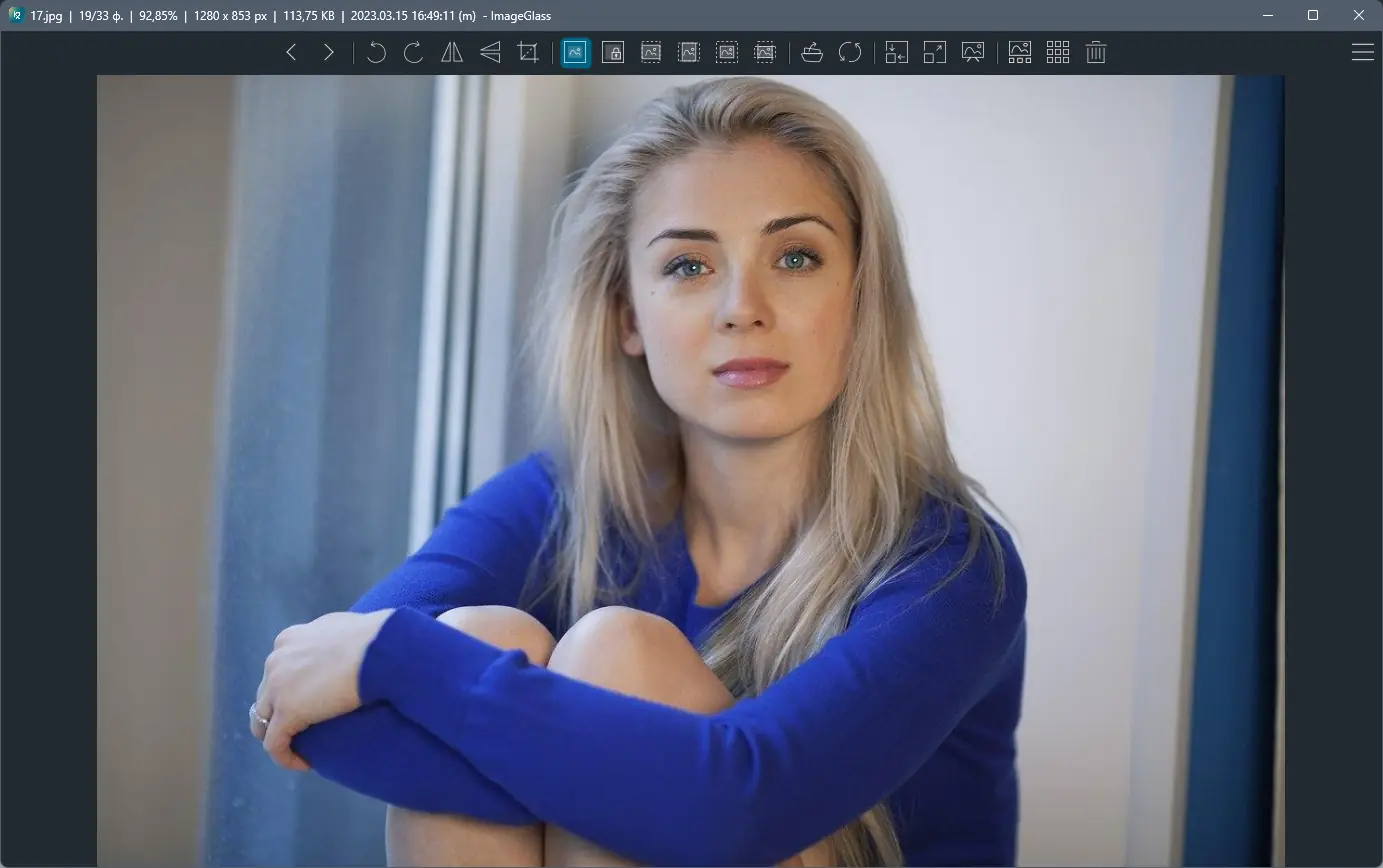Toggle the thumbnail bar
Viewport: 1383px width, 868px height.
tap(1020, 53)
